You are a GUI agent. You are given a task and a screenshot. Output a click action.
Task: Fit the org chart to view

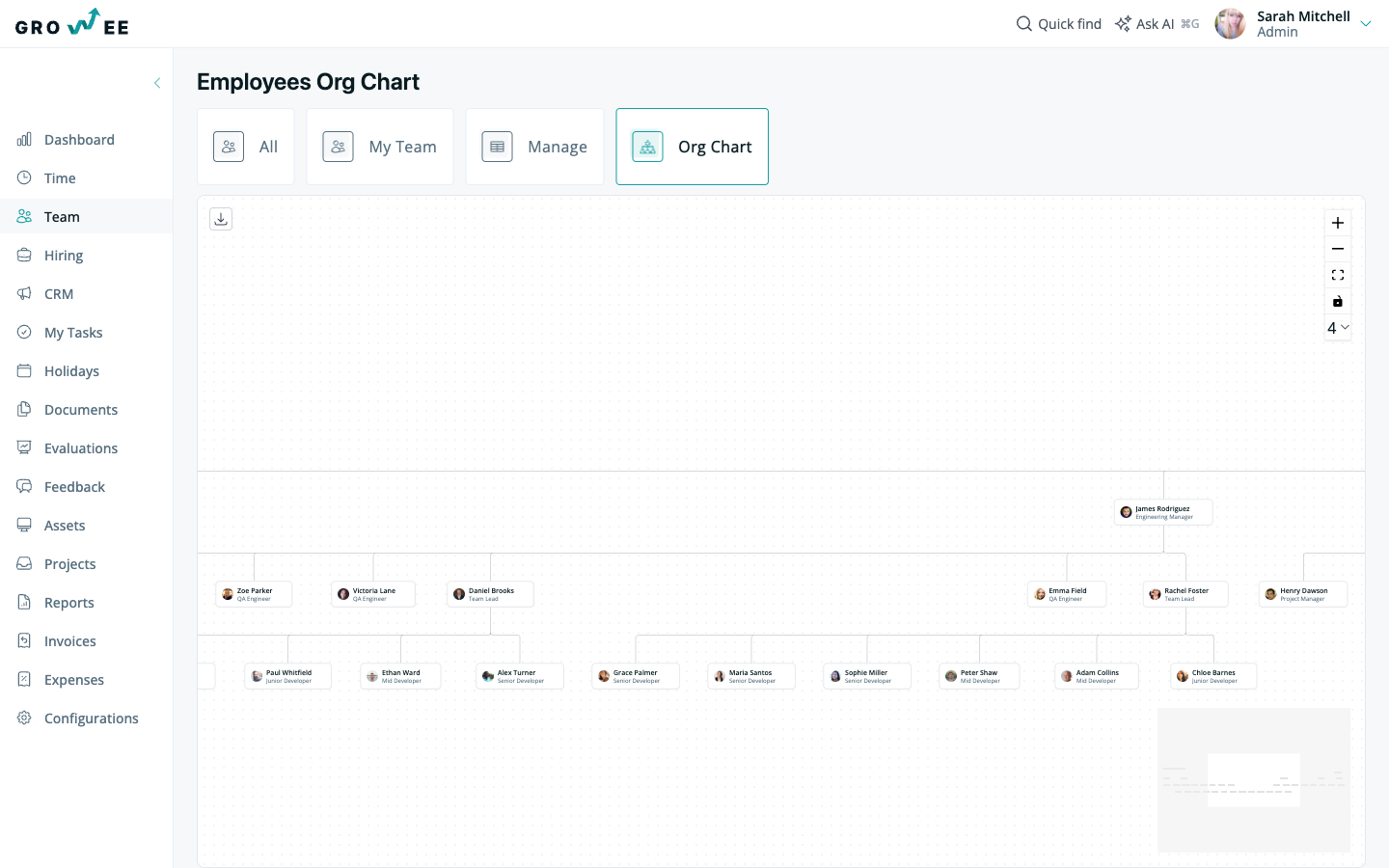pyautogui.click(x=1338, y=275)
